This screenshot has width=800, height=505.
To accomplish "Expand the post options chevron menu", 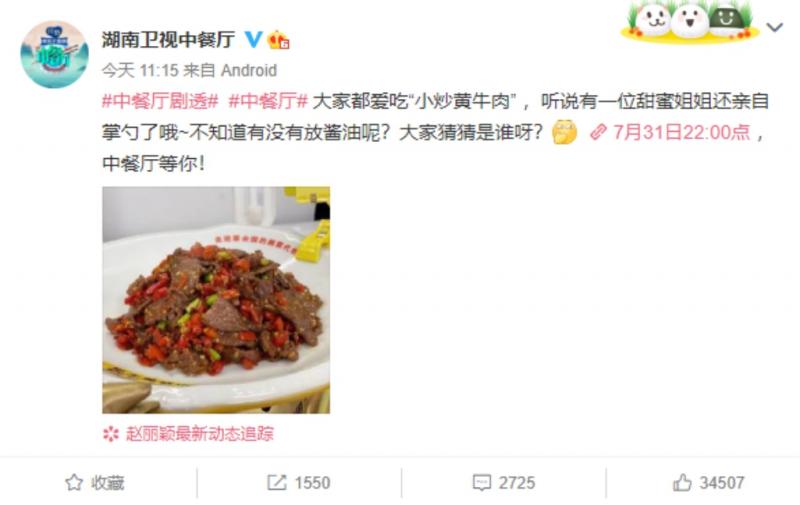I will (x=774, y=27).
